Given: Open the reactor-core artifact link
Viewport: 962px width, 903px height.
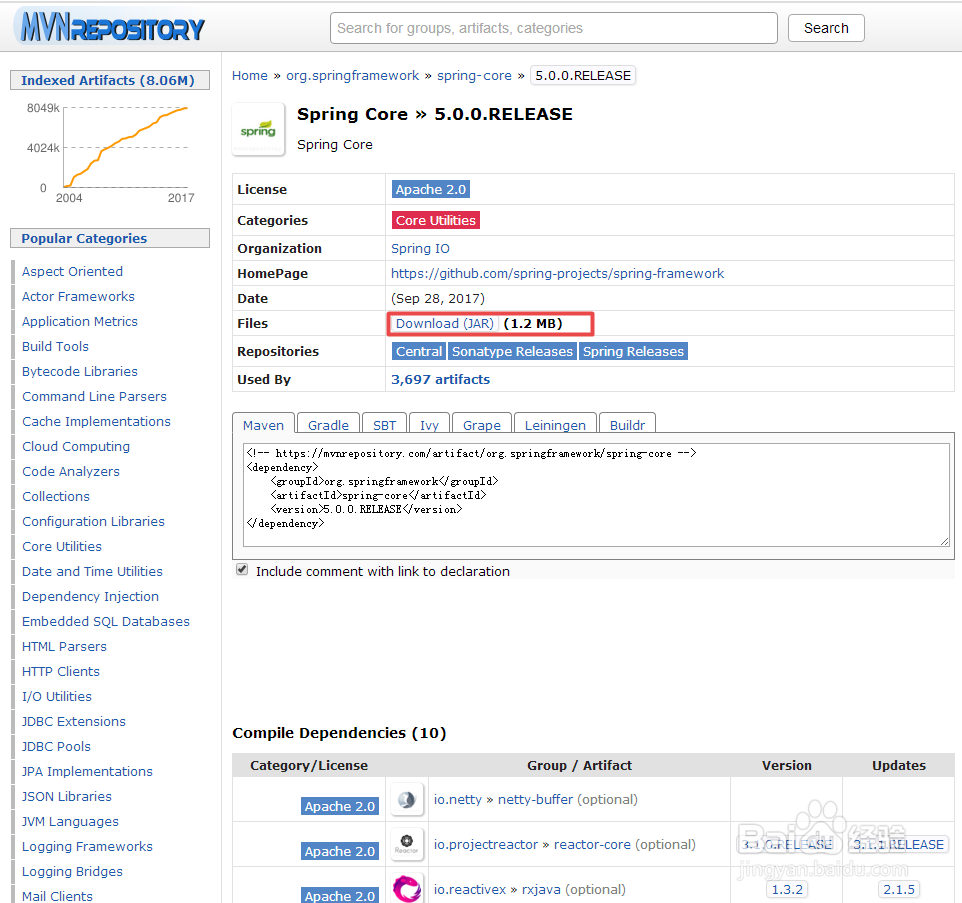Looking at the screenshot, I should point(592,845).
